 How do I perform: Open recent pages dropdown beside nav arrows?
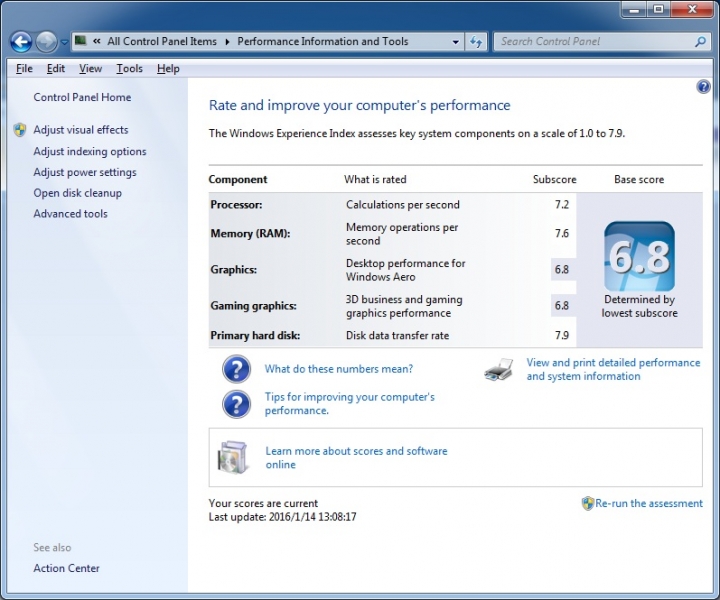[x=64, y=42]
